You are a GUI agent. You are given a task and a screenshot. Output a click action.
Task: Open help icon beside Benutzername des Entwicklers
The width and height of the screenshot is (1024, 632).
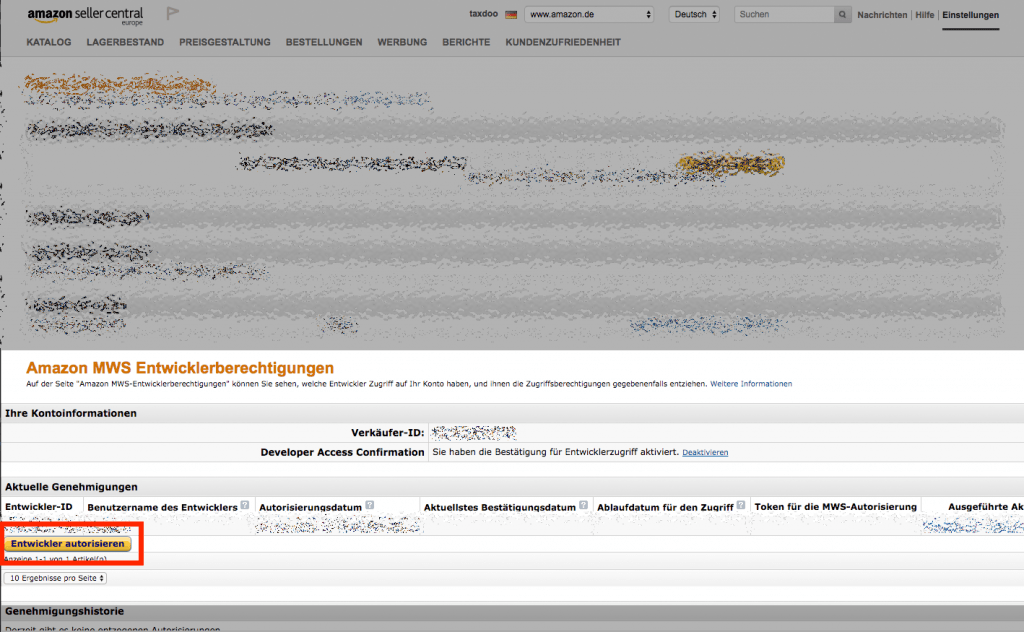[245, 505]
